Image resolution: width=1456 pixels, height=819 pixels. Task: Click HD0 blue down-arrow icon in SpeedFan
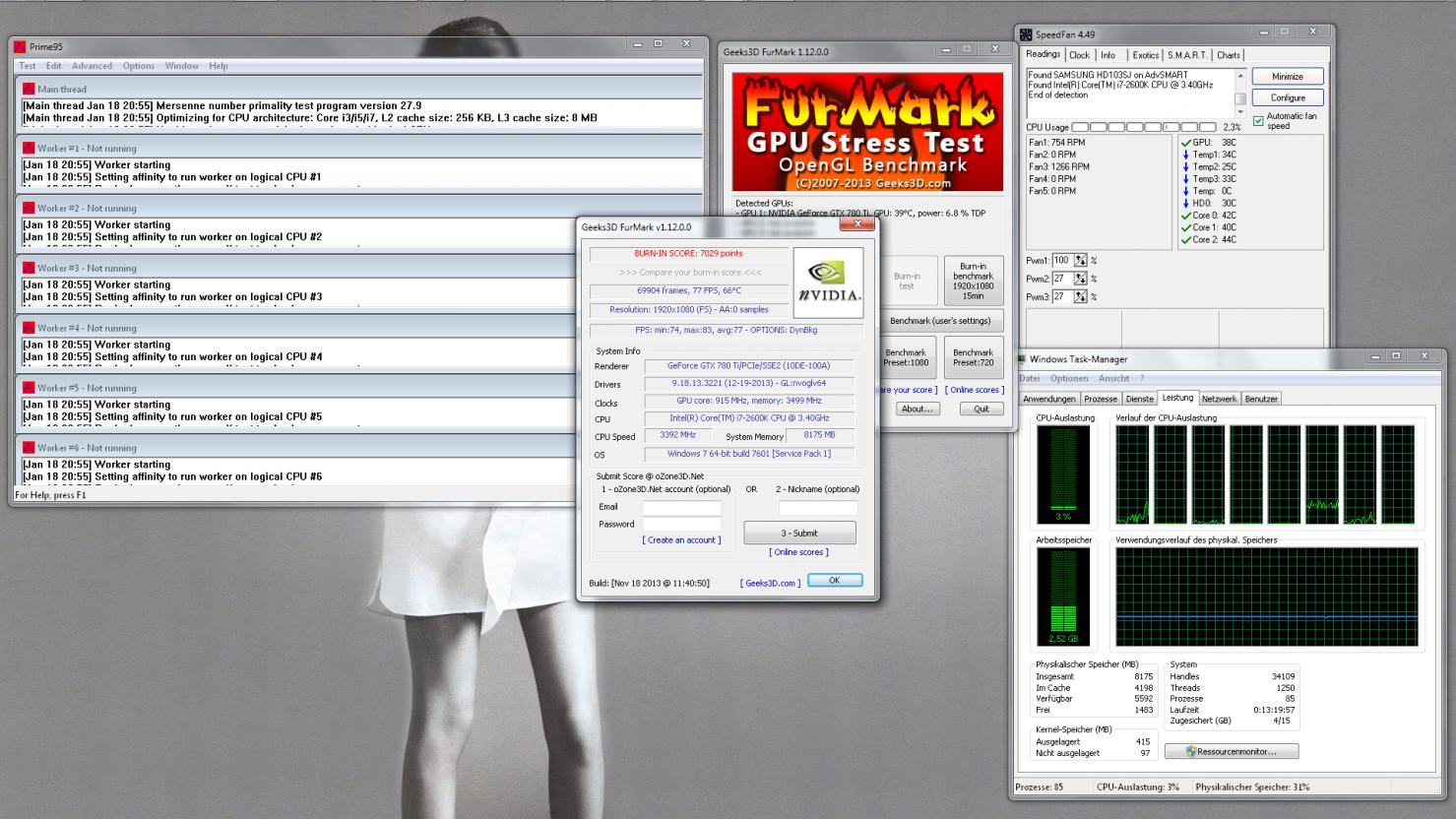click(1185, 203)
